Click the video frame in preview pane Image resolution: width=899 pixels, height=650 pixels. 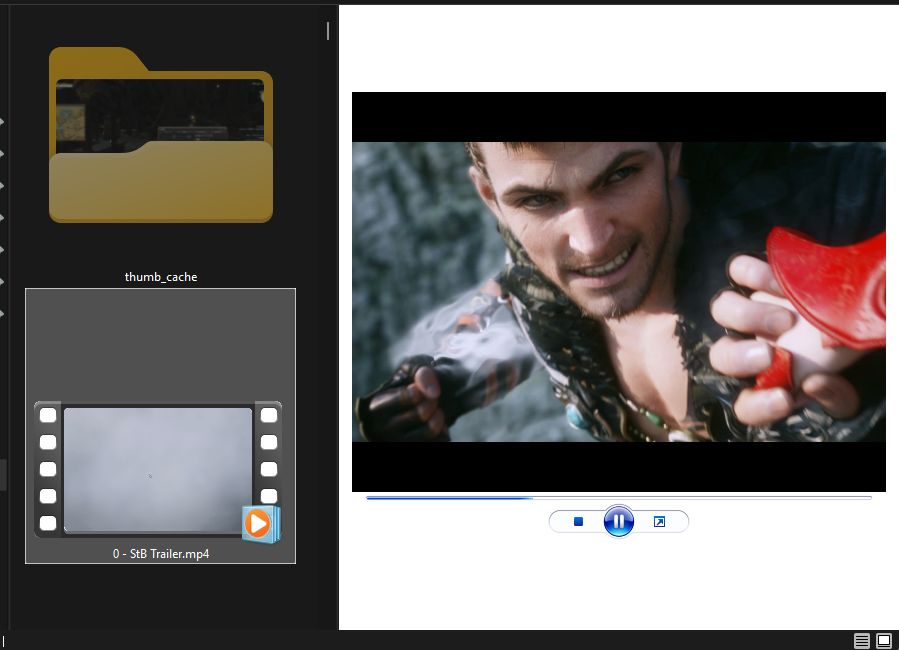click(619, 292)
